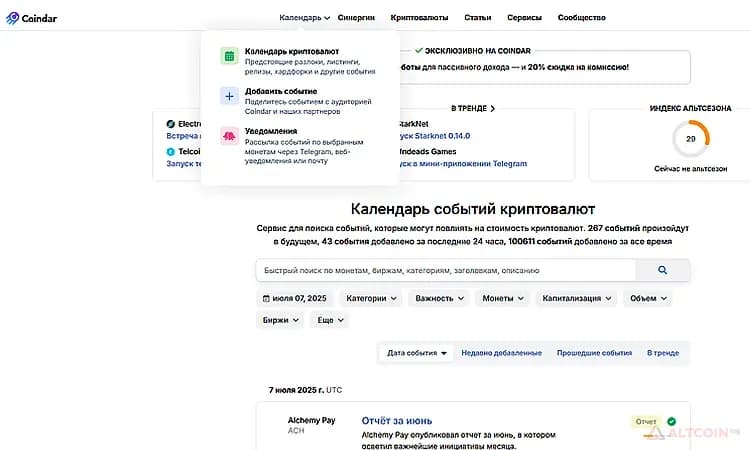
Task: Click the arrow next to В ТРЕНДЕ
Action: click(x=493, y=109)
